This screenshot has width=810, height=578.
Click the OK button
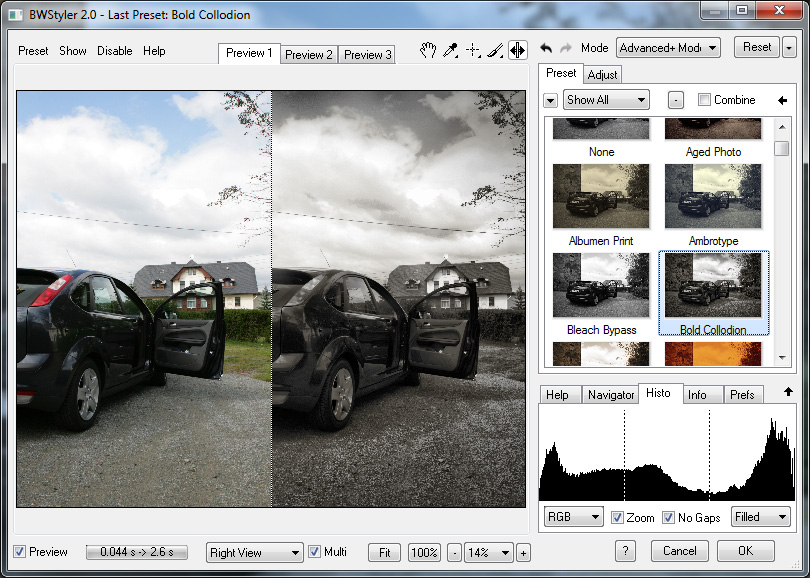click(x=745, y=551)
